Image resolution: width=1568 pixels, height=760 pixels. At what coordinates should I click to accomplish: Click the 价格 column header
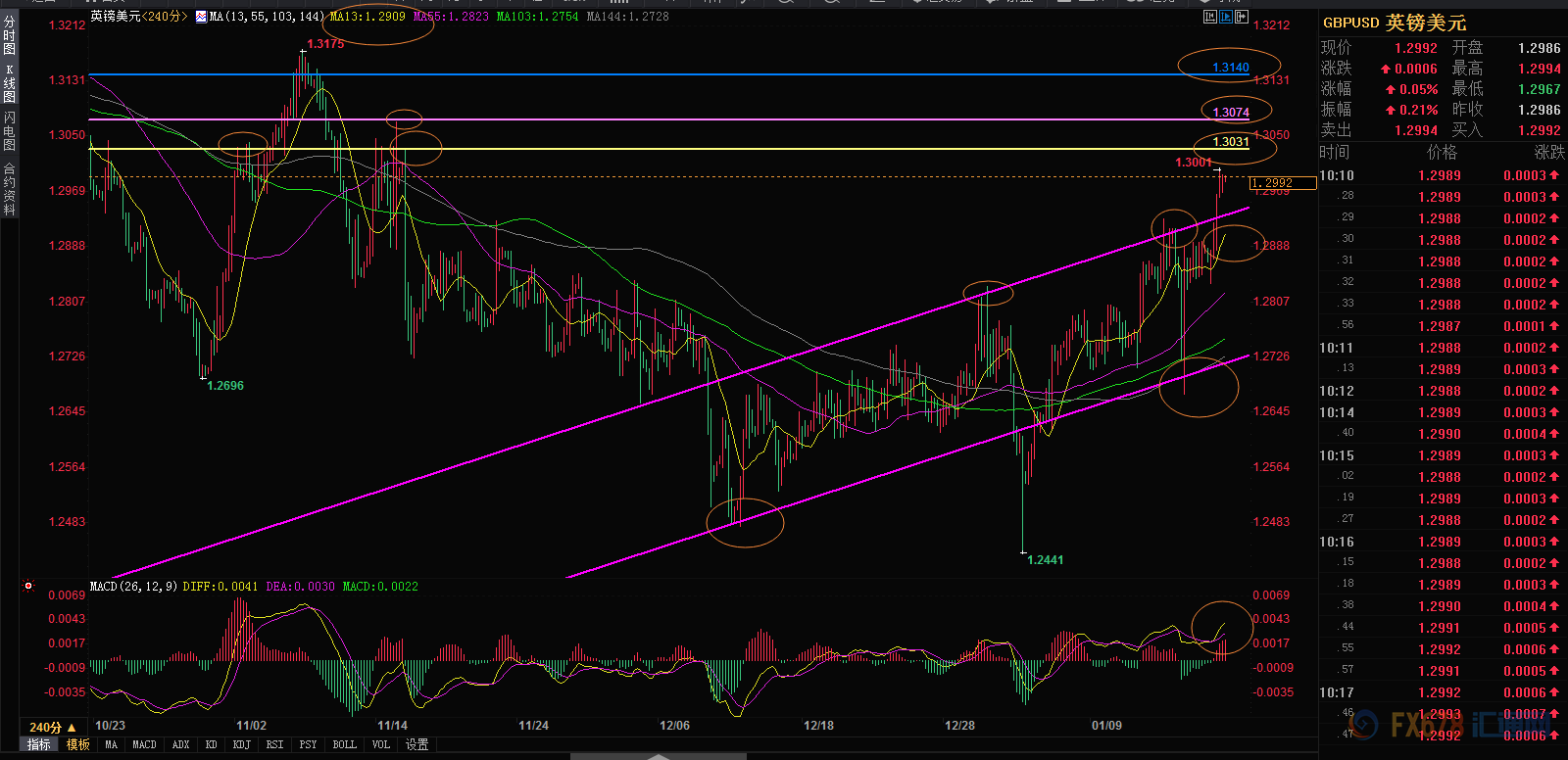pos(1443,152)
